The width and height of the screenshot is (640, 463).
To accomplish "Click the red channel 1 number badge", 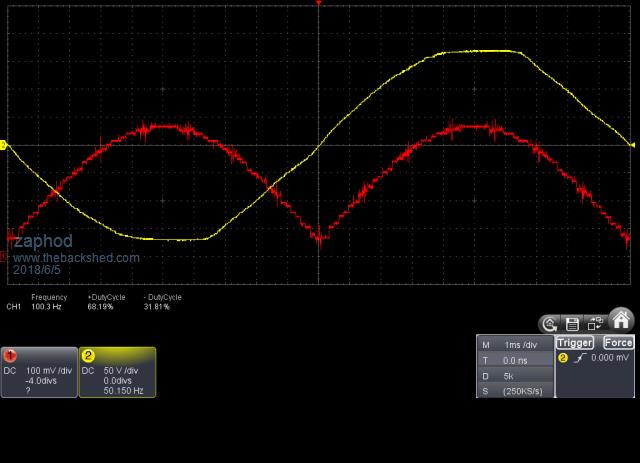I will point(10,355).
